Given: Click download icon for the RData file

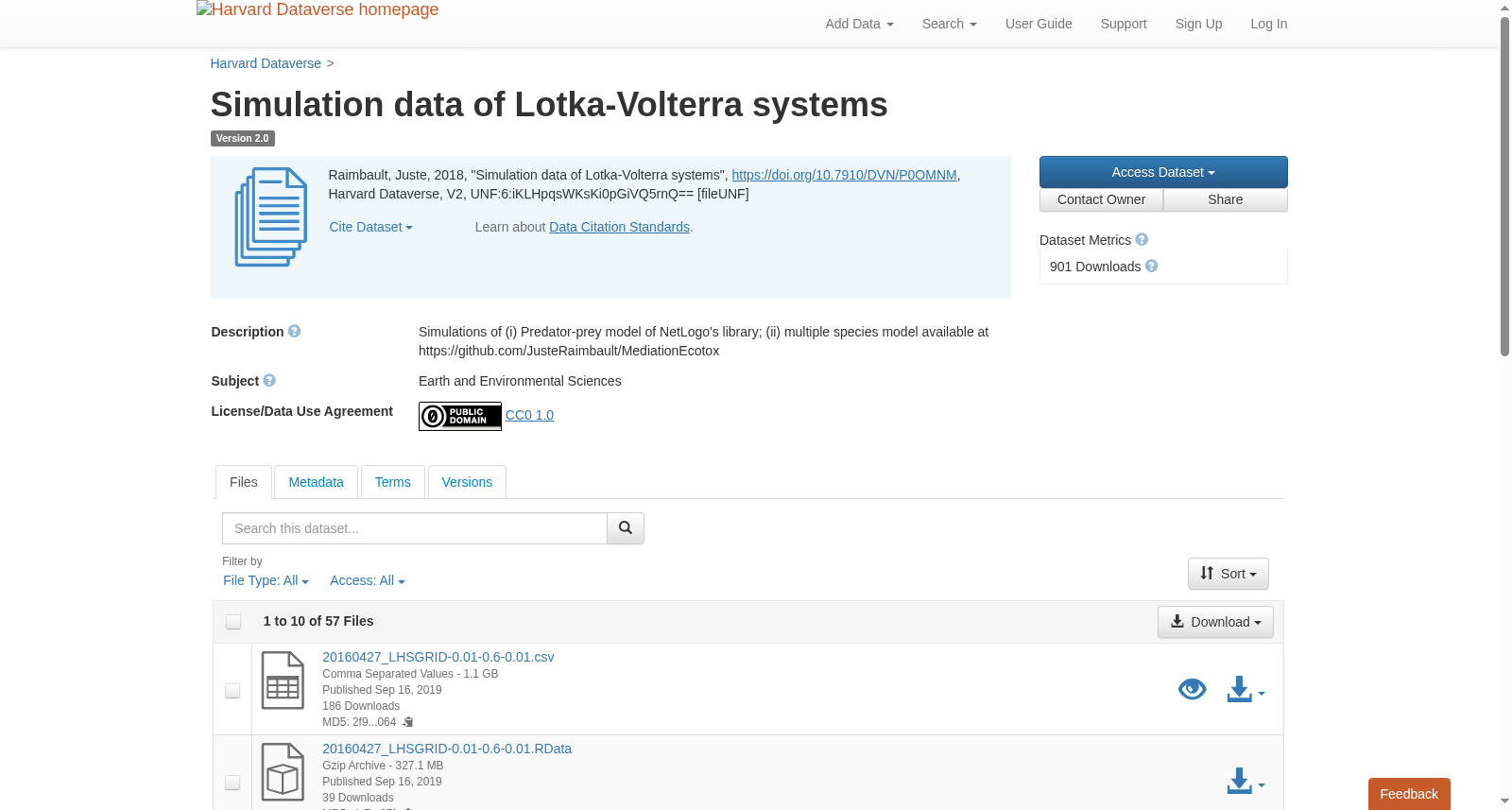Looking at the screenshot, I should [1246, 781].
